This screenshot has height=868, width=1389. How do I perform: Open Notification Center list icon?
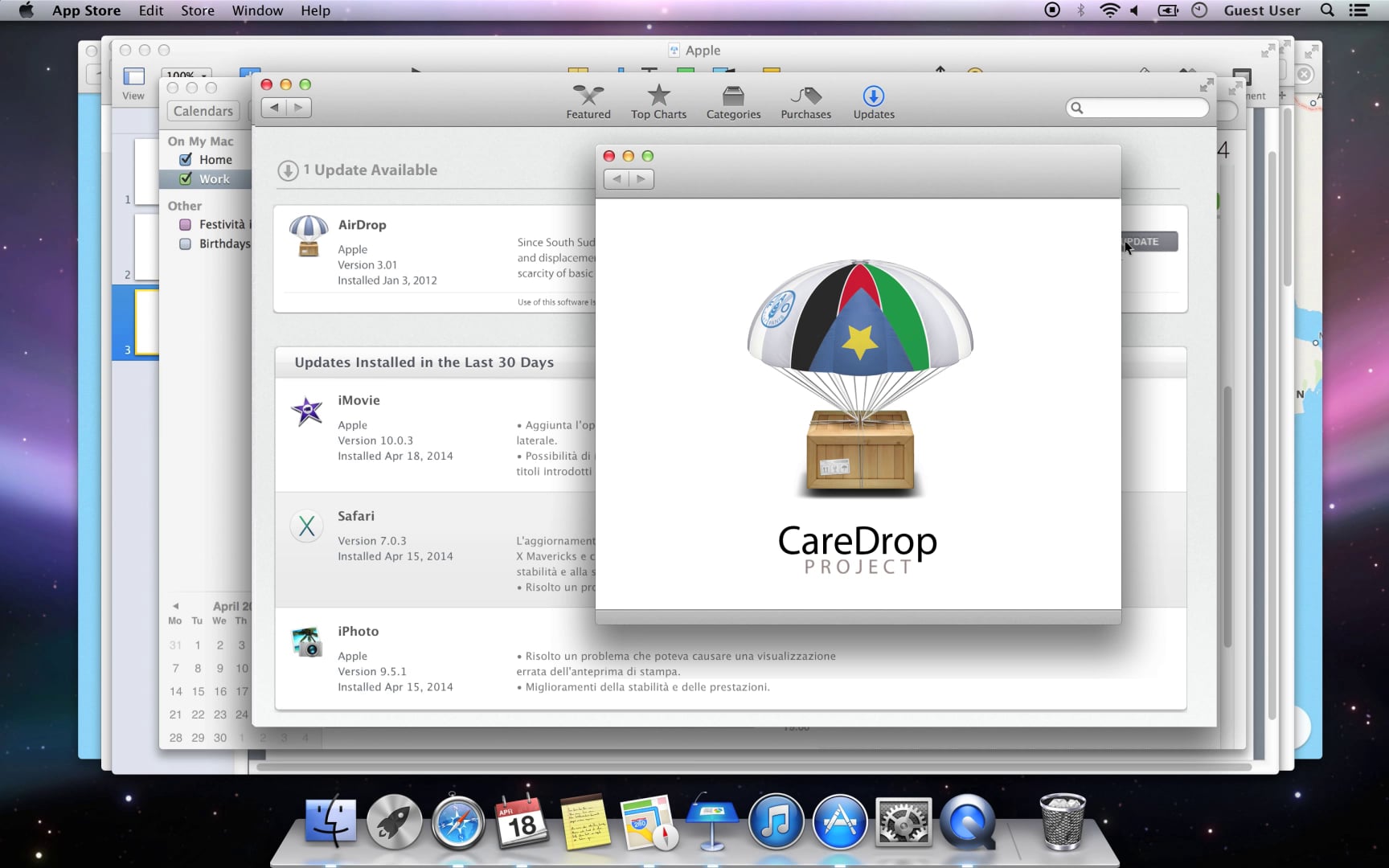1358,10
